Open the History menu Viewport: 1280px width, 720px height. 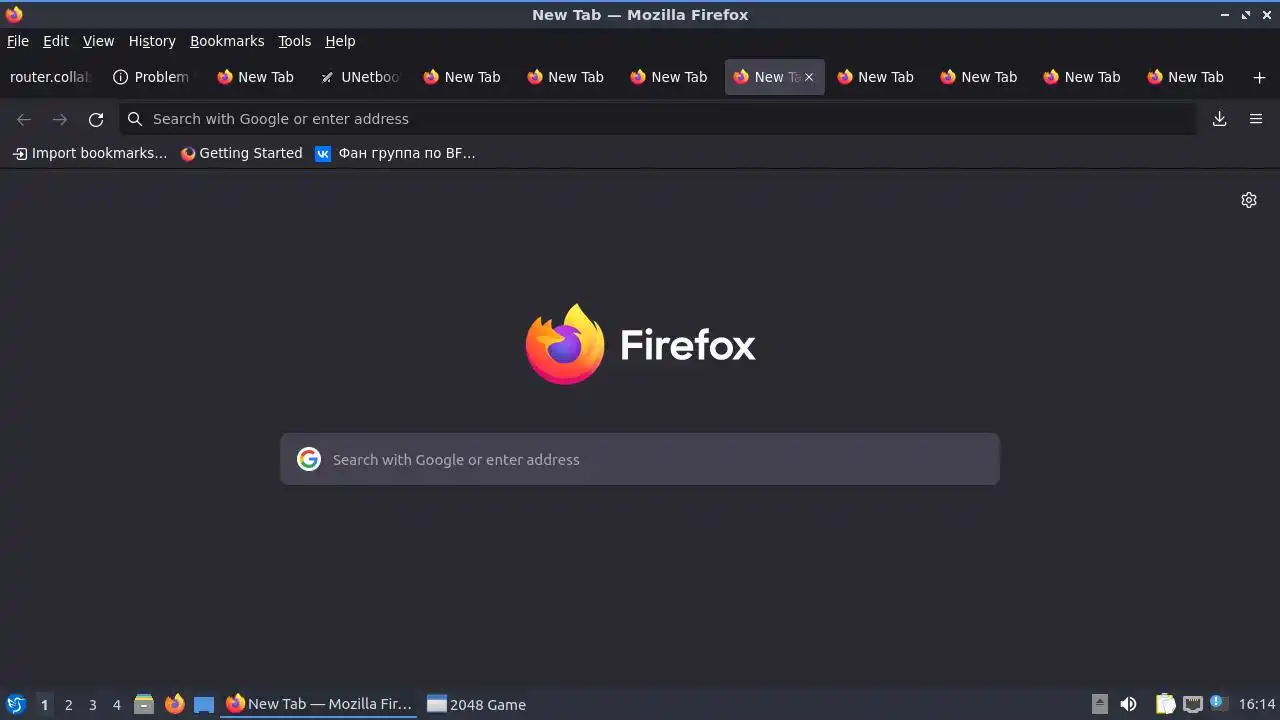tap(152, 41)
